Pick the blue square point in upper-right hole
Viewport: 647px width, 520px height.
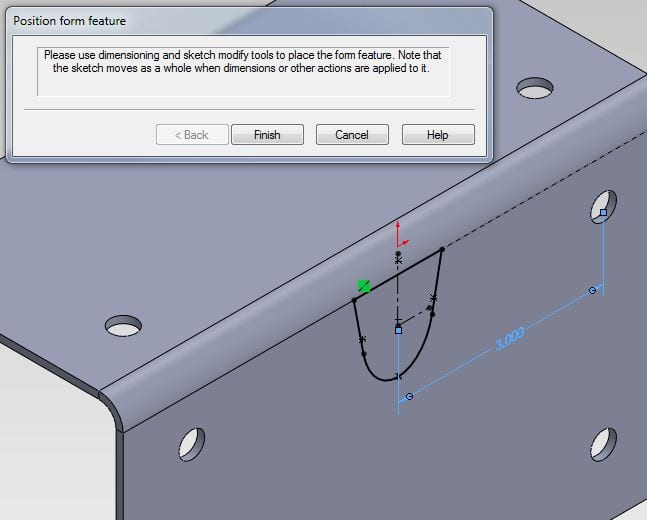point(603,212)
